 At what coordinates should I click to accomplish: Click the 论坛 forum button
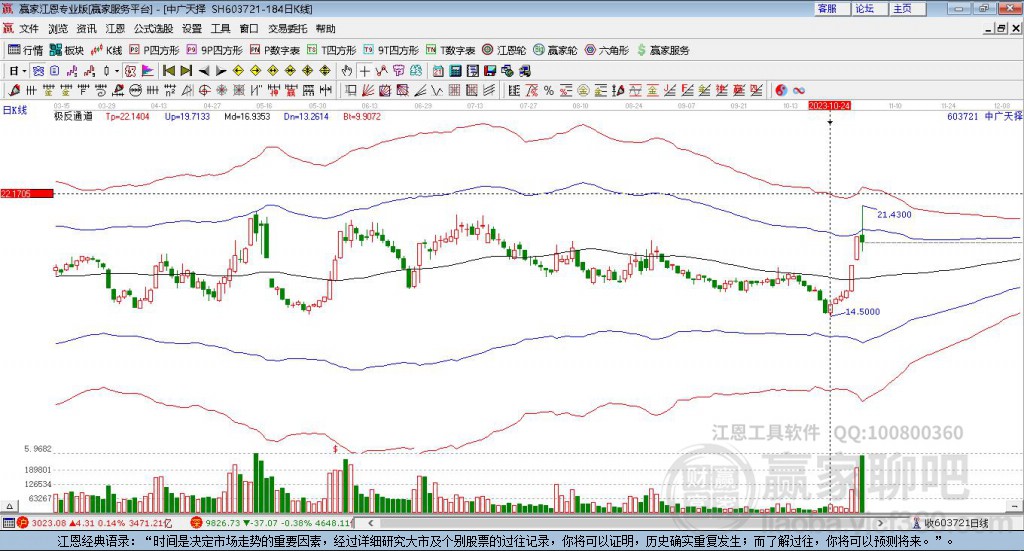point(871,8)
